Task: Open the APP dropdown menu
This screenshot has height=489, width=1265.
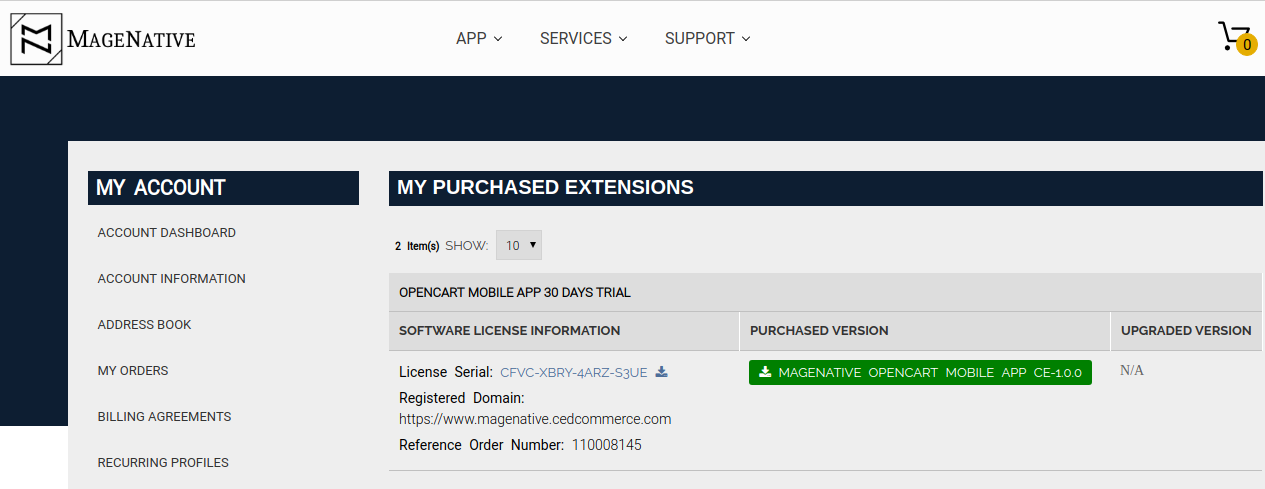Action: [x=479, y=38]
